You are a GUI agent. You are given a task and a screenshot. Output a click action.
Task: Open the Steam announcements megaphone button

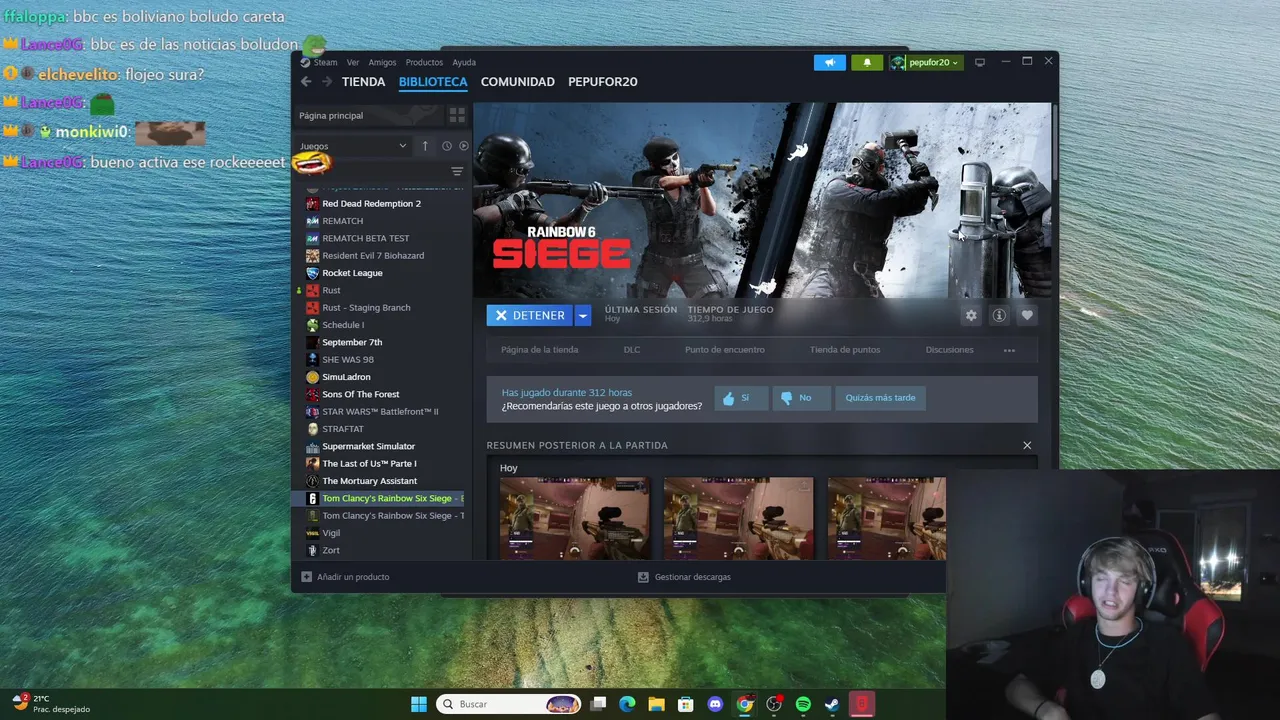tap(829, 62)
